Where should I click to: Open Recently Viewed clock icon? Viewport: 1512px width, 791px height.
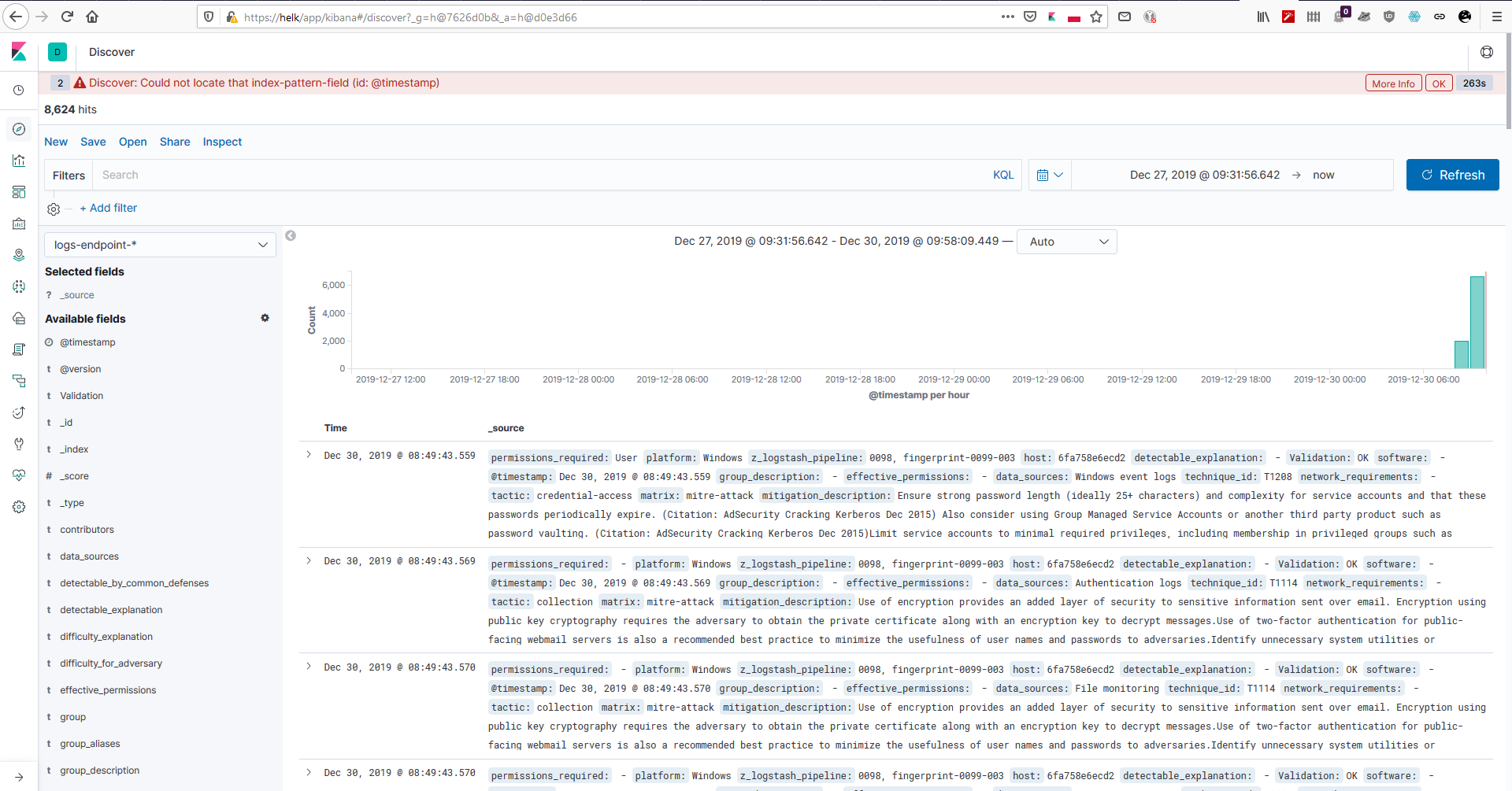19,90
